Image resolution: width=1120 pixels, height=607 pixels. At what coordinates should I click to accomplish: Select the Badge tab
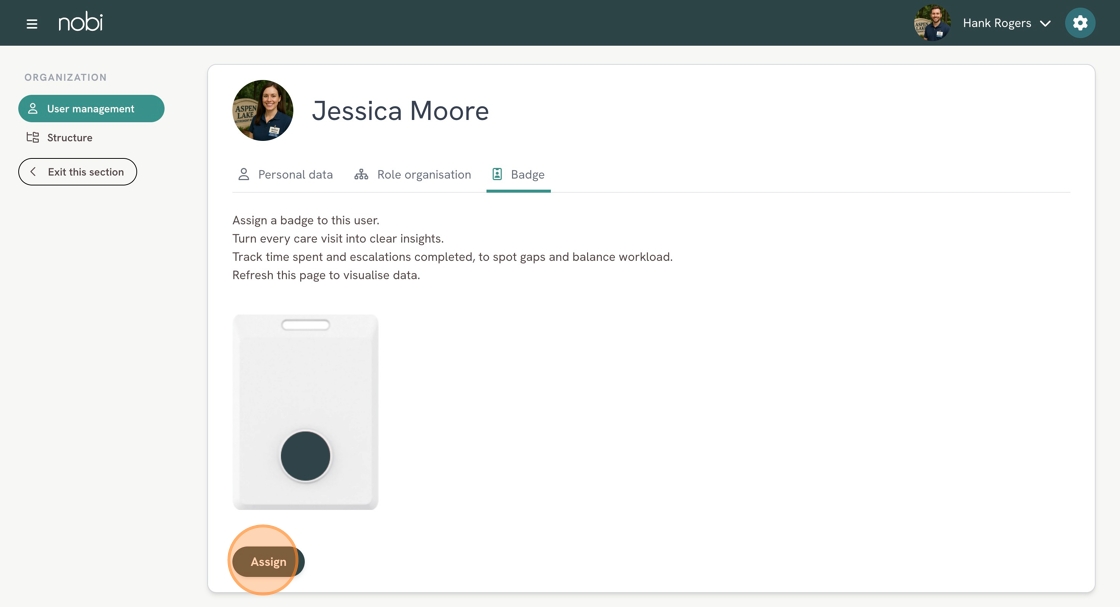(519, 174)
